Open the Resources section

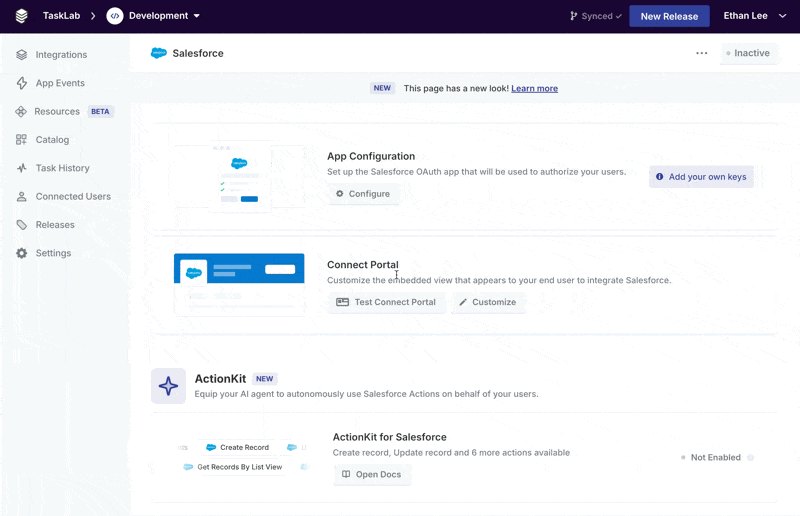click(57, 111)
